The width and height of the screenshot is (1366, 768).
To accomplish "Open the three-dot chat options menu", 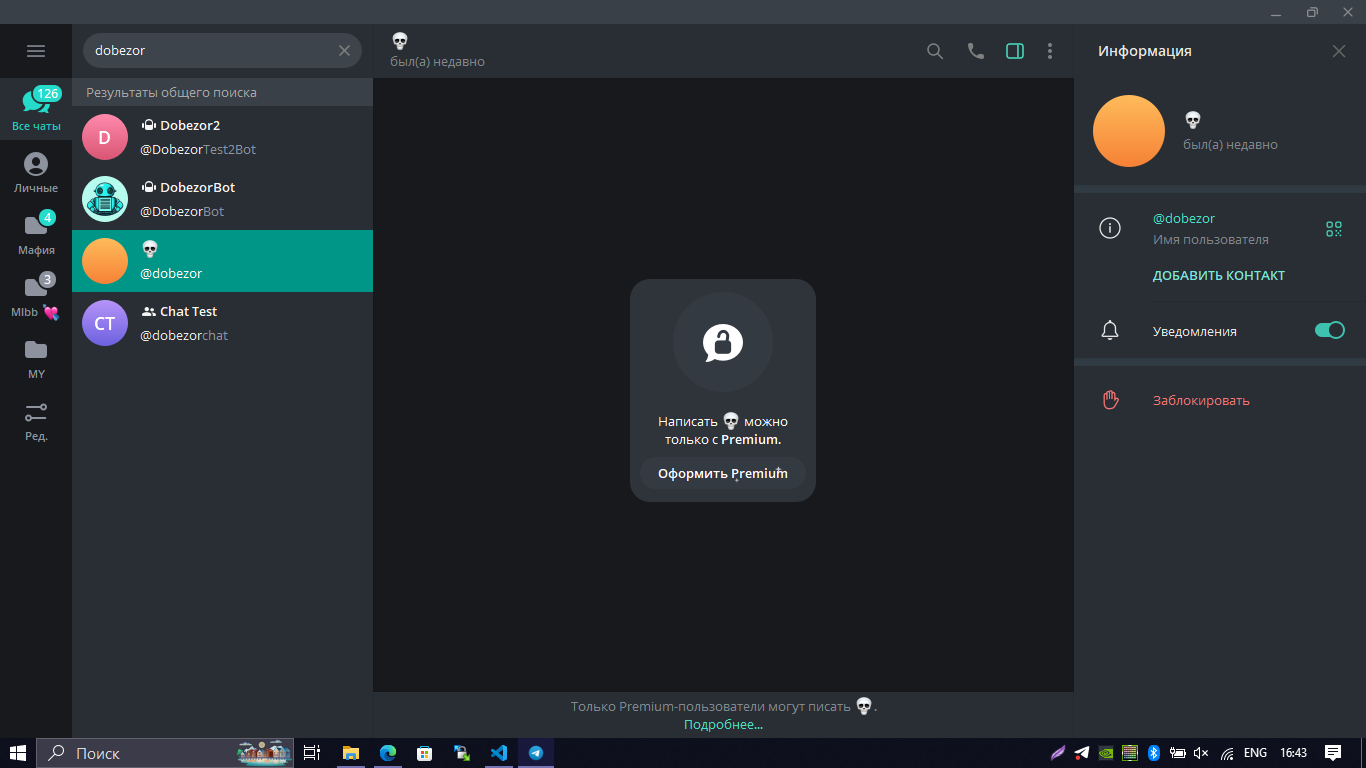I will pos(1050,51).
